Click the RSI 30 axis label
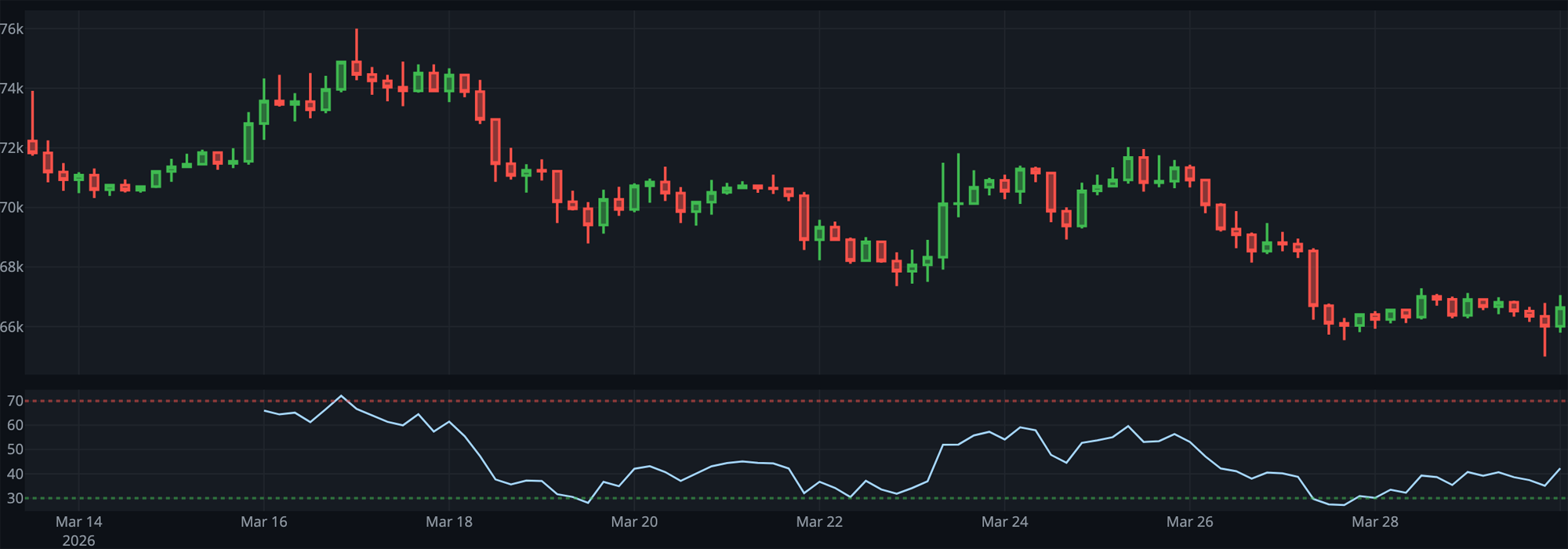 coord(15,498)
